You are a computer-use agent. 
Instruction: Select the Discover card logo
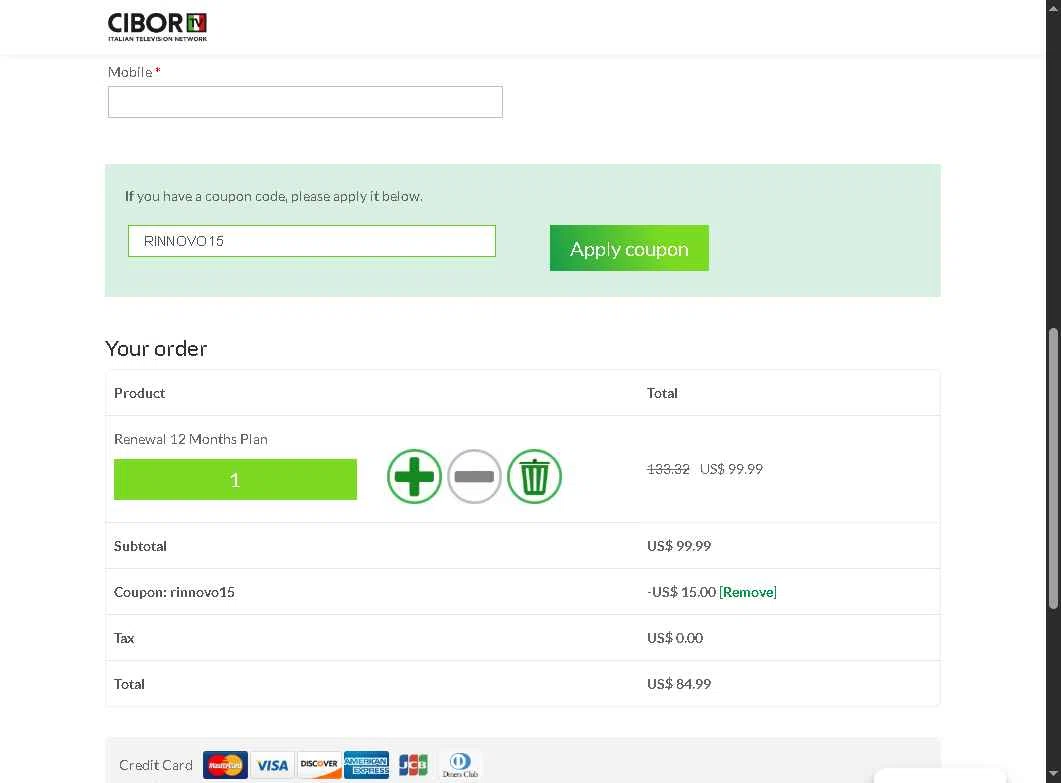[319, 765]
